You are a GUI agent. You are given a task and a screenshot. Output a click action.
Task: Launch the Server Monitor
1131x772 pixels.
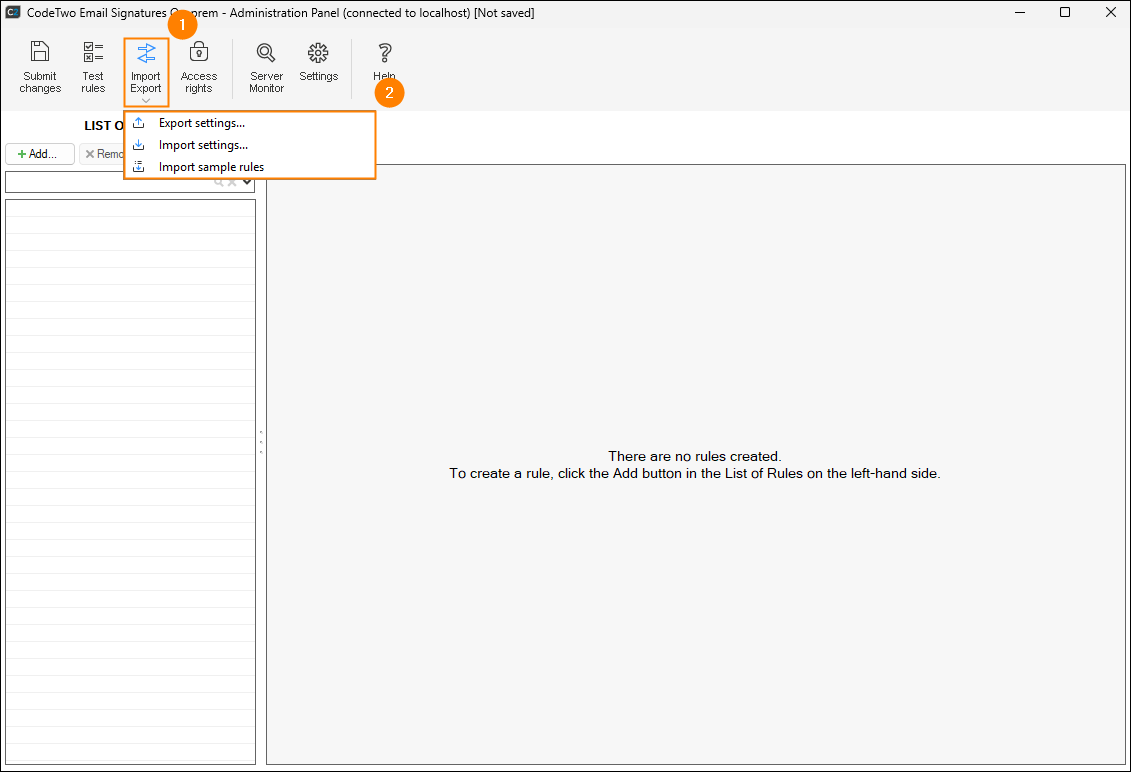266,53
